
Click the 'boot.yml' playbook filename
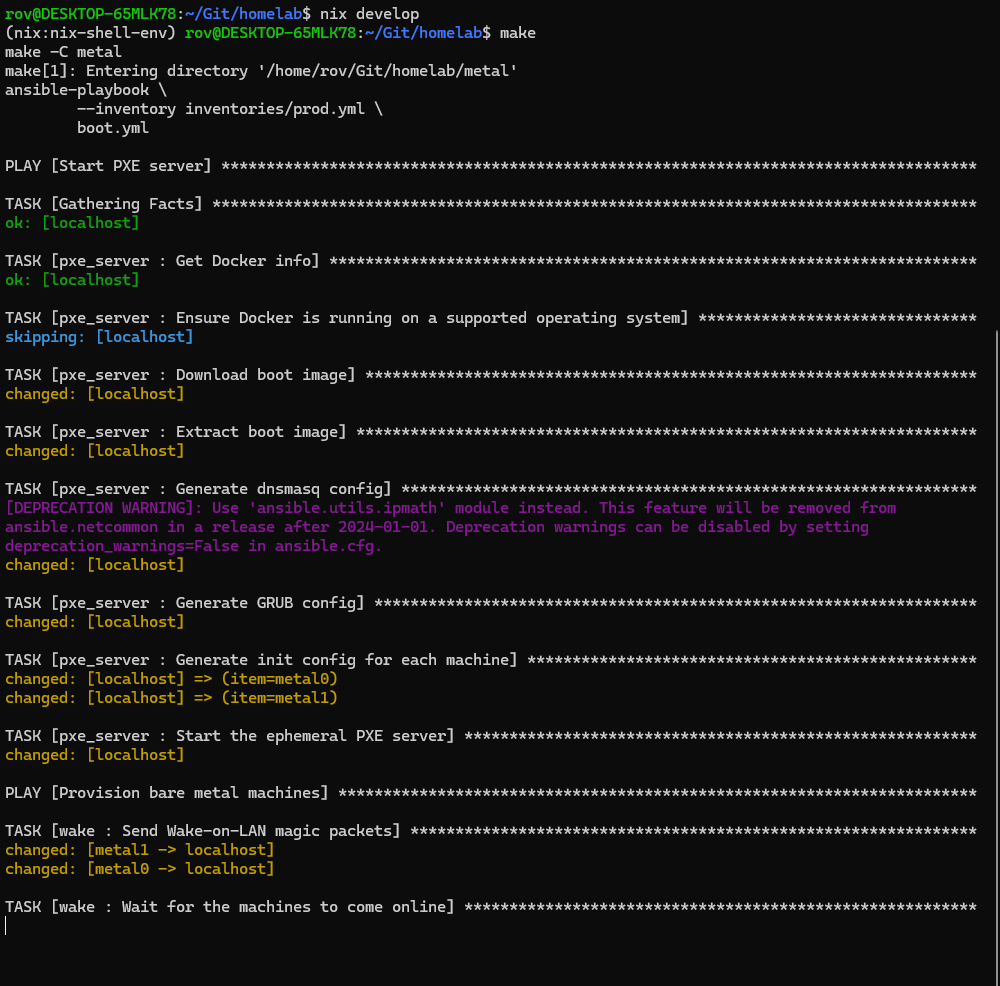pos(112,127)
